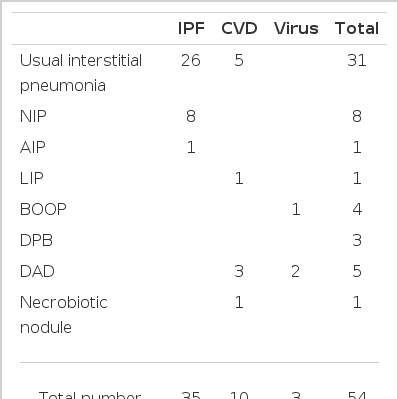Click the AIP row label
Viewport: 398px width, 399px height.
click(x=33, y=147)
